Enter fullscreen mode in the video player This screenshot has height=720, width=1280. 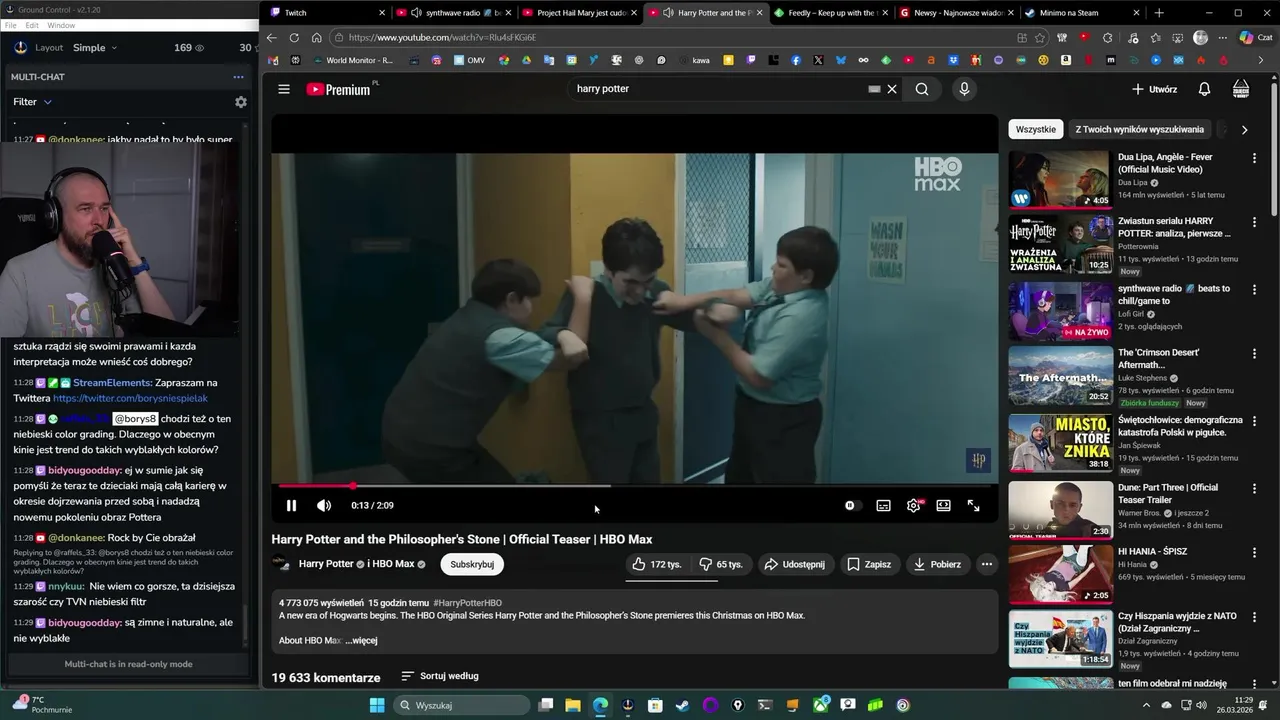pyautogui.click(x=973, y=506)
